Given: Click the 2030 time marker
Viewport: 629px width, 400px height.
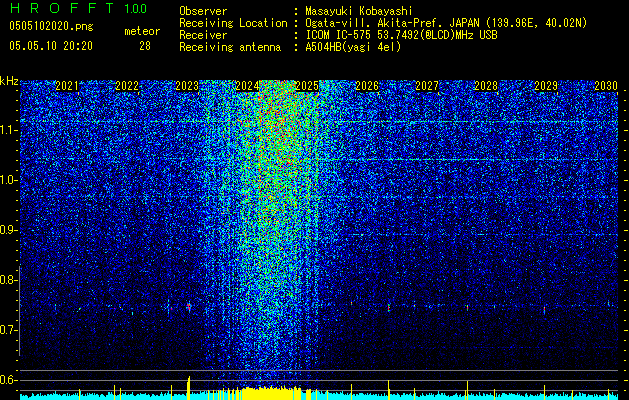Looking at the screenshot, I should (606, 86).
